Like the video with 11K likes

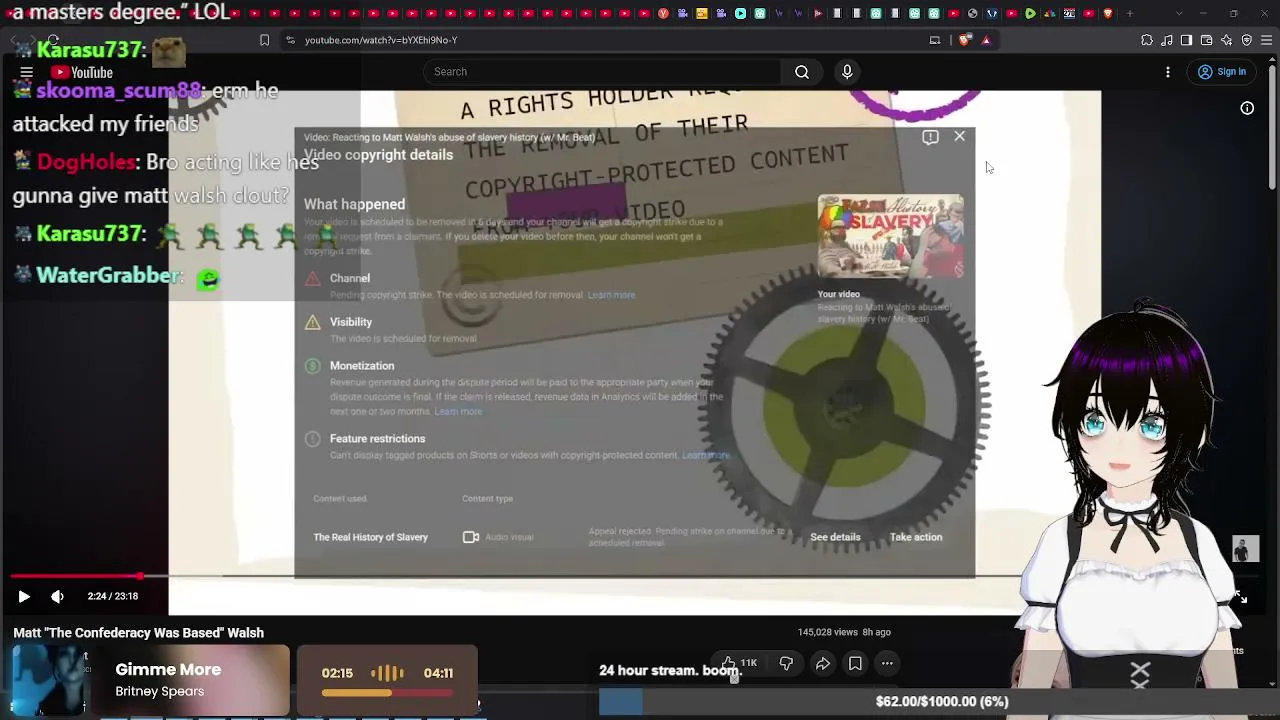[739, 663]
